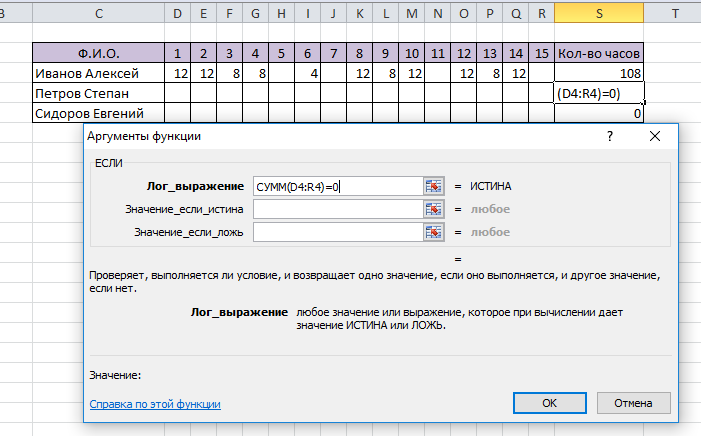Select column G header
This screenshot has height=436, width=701.
(255, 13)
